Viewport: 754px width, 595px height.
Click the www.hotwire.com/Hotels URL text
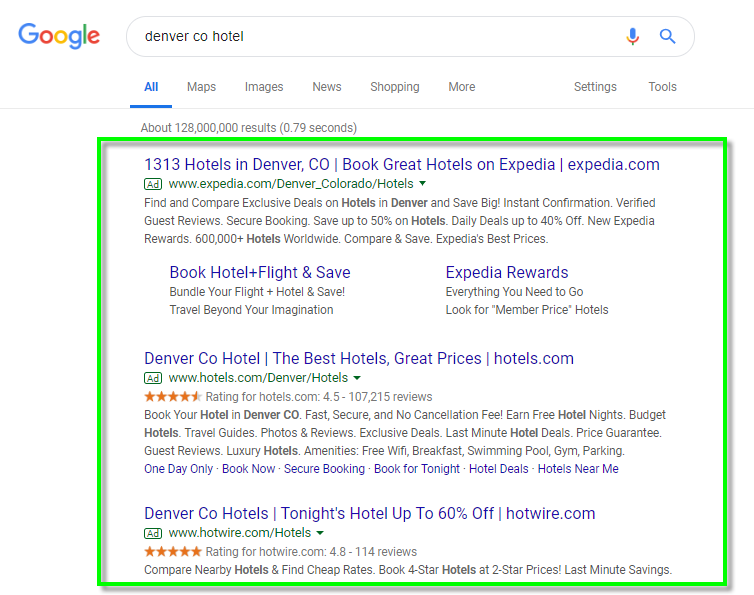(x=240, y=533)
